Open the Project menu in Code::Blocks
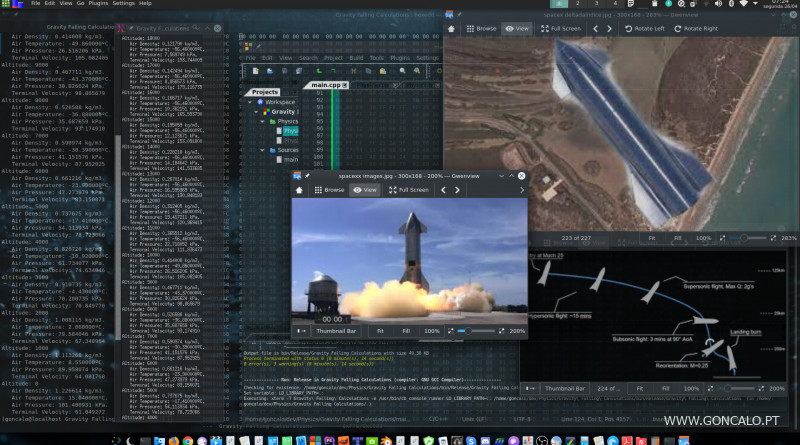Screen dimensions: 800x445 point(333,58)
